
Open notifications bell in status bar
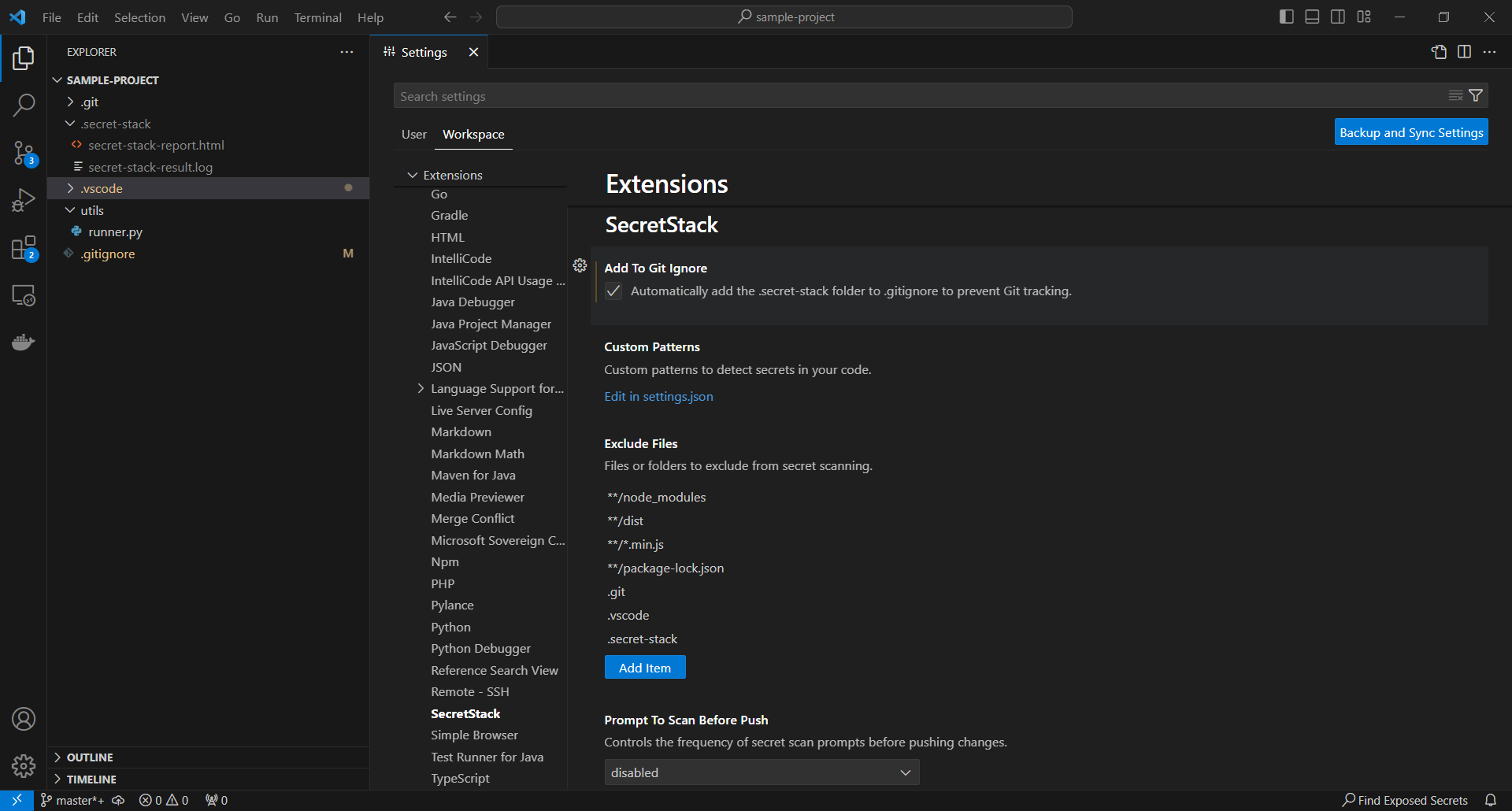1491,800
